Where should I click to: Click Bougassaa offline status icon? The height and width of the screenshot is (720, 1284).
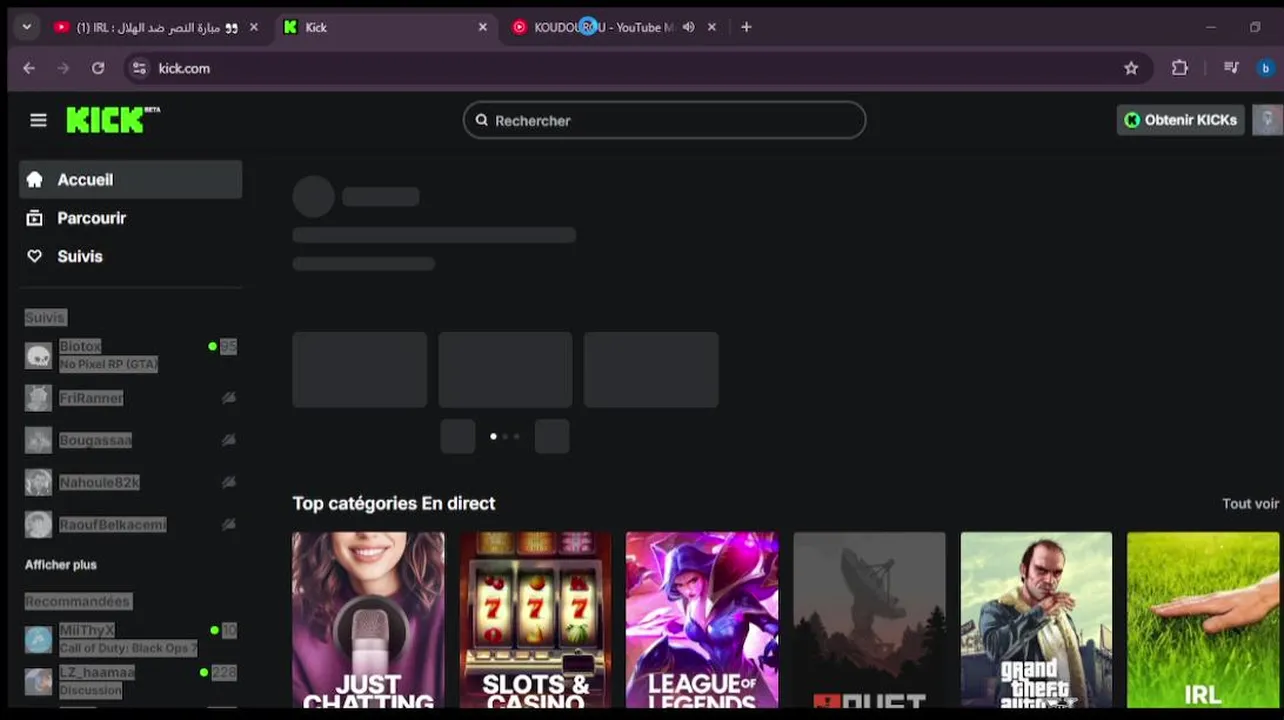[229, 440]
